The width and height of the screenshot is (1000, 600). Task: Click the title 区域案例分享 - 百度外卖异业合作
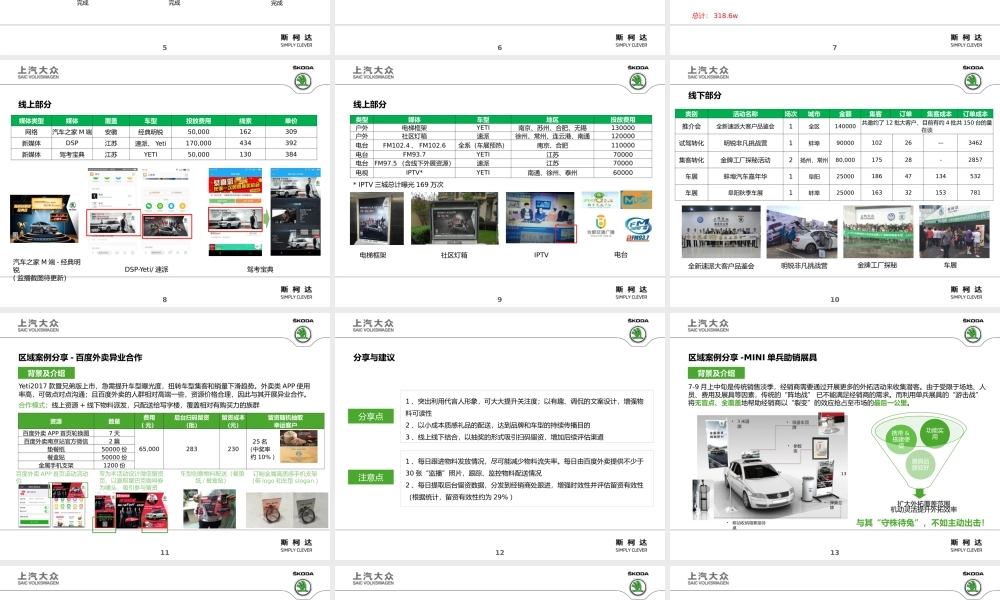pos(80,358)
